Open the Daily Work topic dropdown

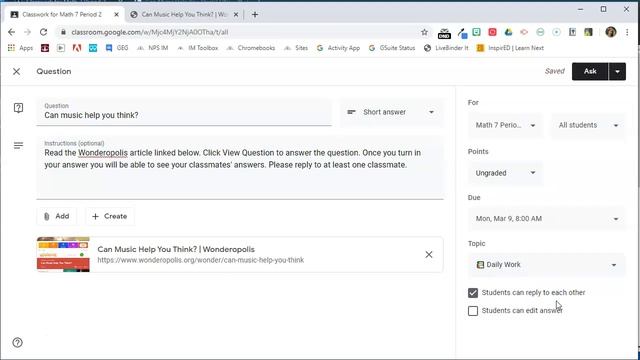pos(547,265)
